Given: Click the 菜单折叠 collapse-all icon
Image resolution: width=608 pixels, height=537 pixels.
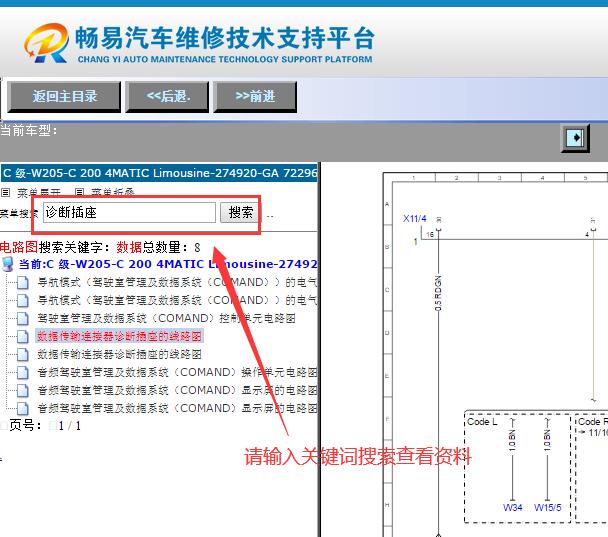Looking at the screenshot, I should coord(79,192).
